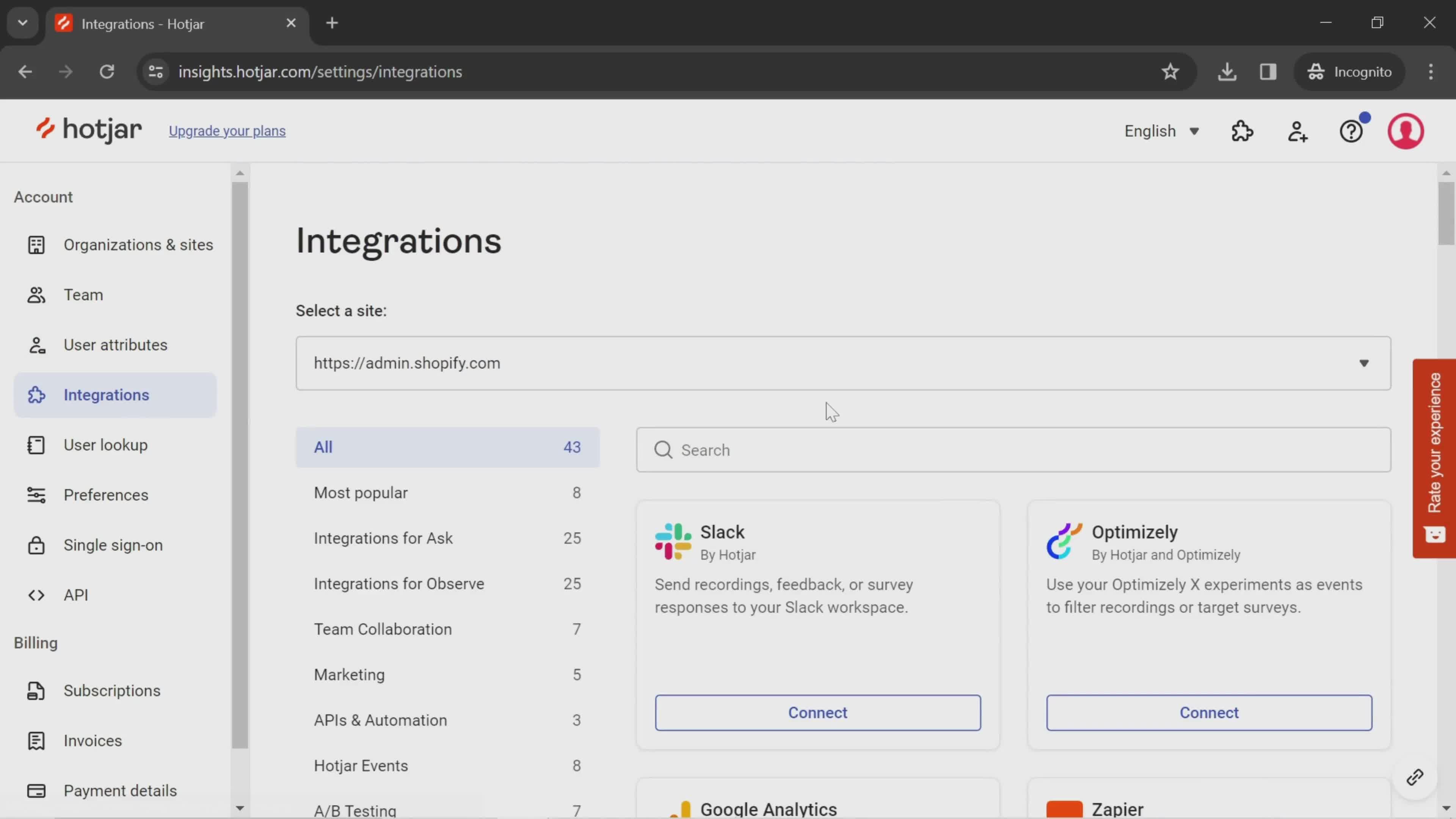Connect the Optimizely integration

coord(1209,712)
